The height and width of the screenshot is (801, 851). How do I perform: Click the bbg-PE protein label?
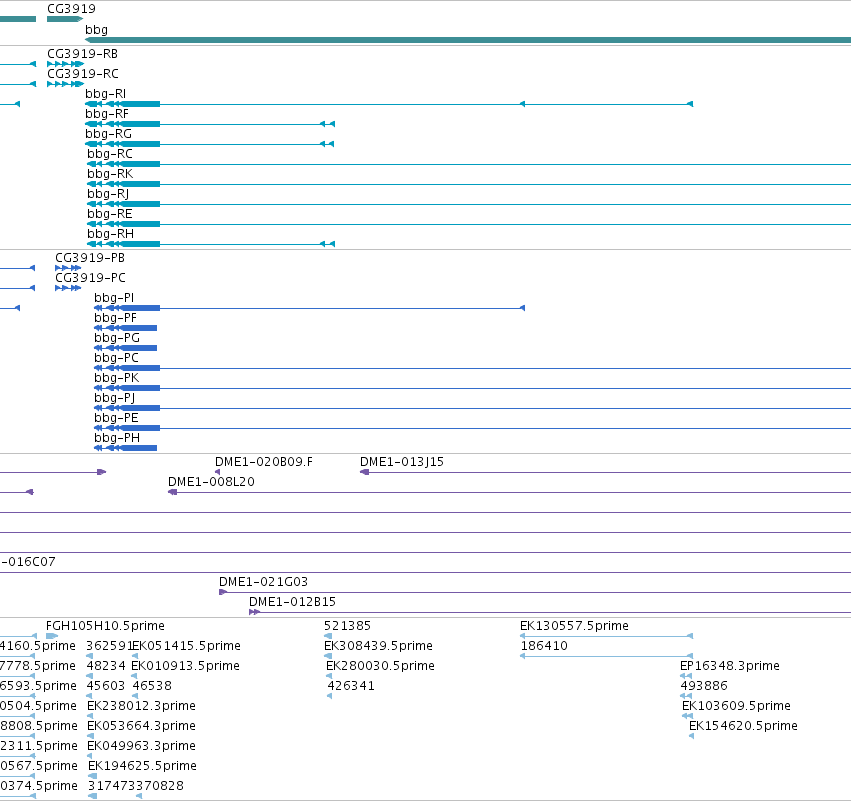116,418
